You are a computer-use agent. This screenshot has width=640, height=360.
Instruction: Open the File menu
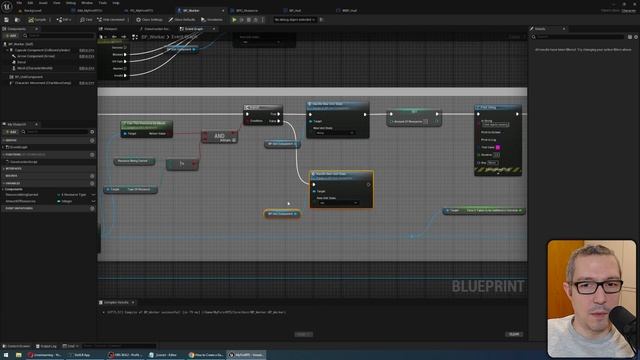point(19,3)
